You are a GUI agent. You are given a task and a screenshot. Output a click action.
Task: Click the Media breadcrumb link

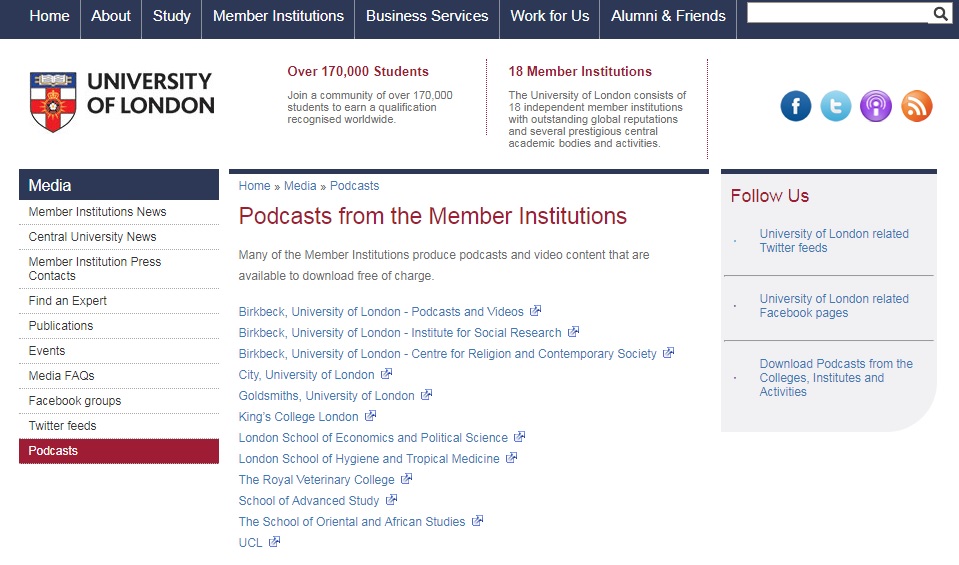point(300,186)
